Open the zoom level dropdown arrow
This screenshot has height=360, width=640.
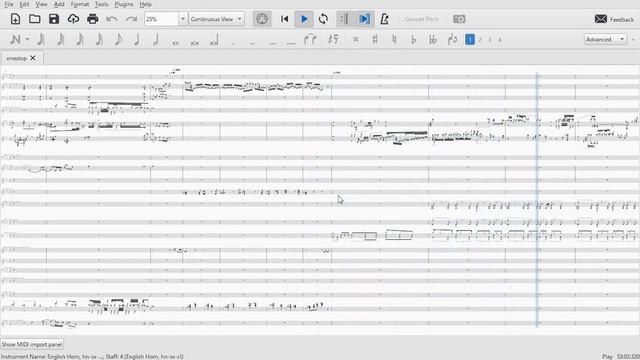point(182,19)
